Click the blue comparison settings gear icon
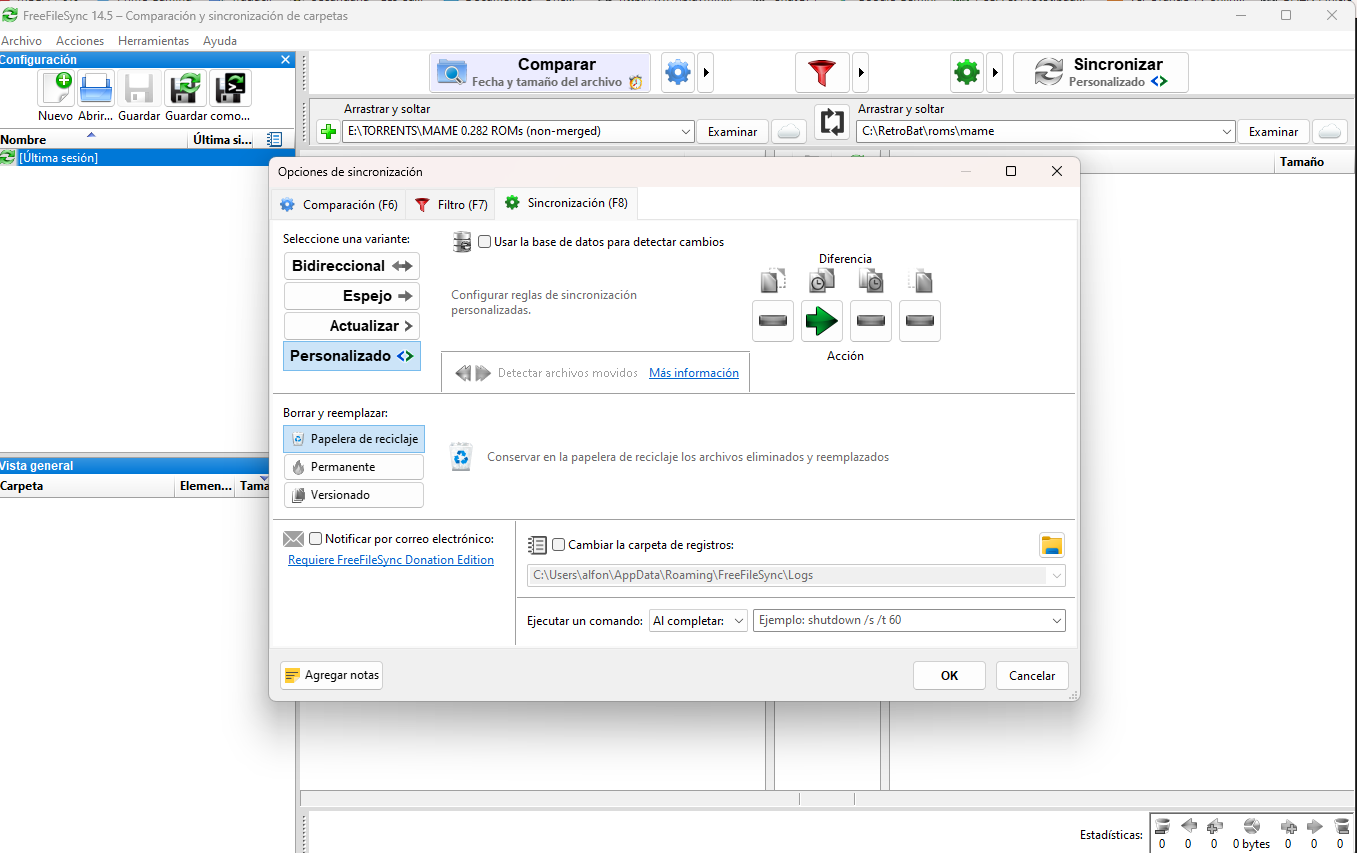Screen dimensions: 1357x853 678,72
